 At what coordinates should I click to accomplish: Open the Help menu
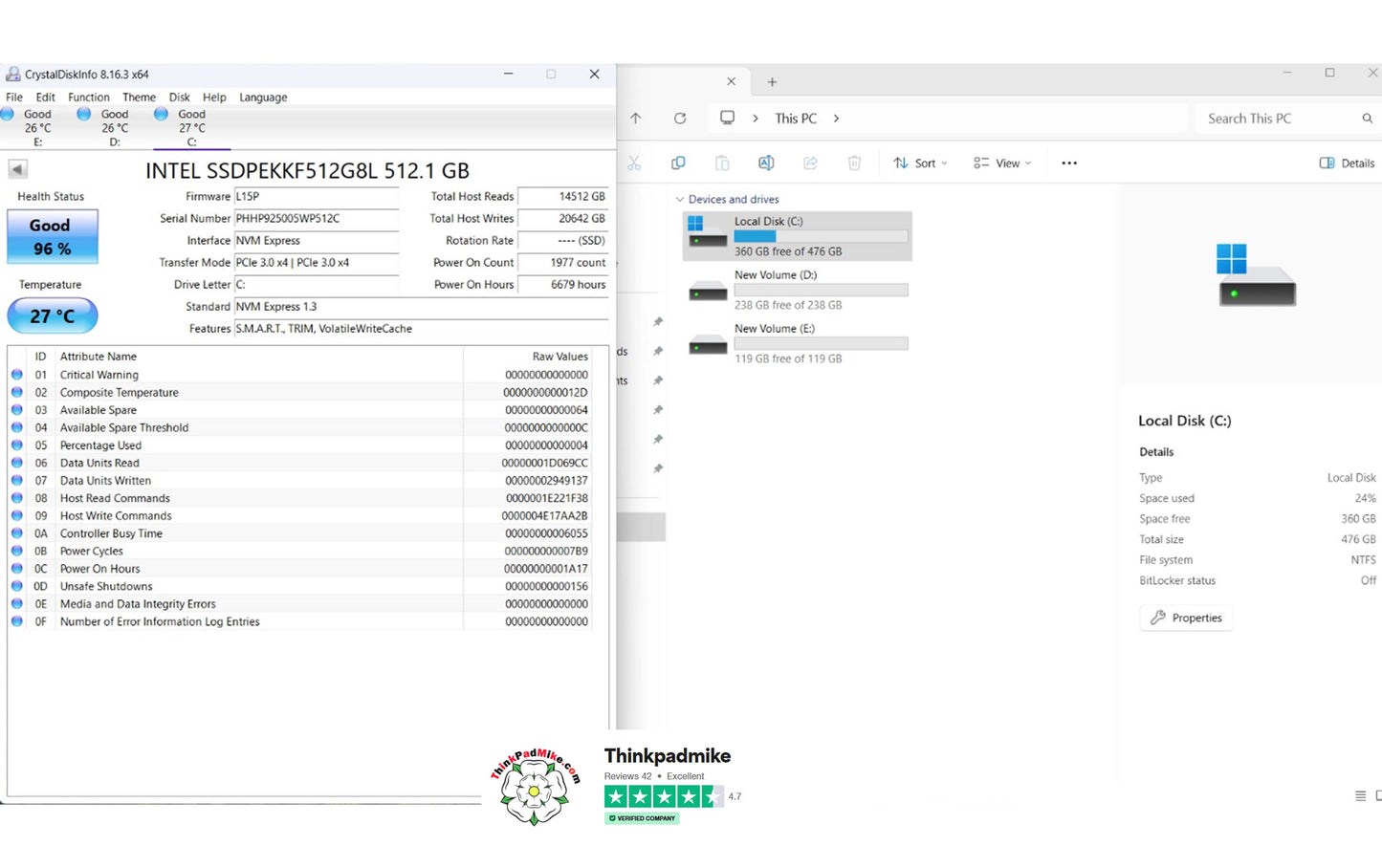click(x=214, y=98)
